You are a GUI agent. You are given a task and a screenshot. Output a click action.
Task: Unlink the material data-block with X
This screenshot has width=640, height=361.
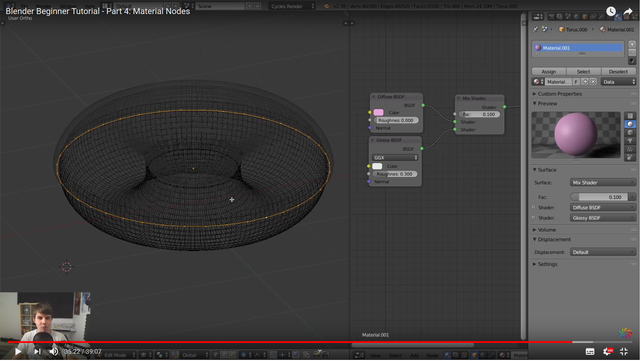(593, 82)
